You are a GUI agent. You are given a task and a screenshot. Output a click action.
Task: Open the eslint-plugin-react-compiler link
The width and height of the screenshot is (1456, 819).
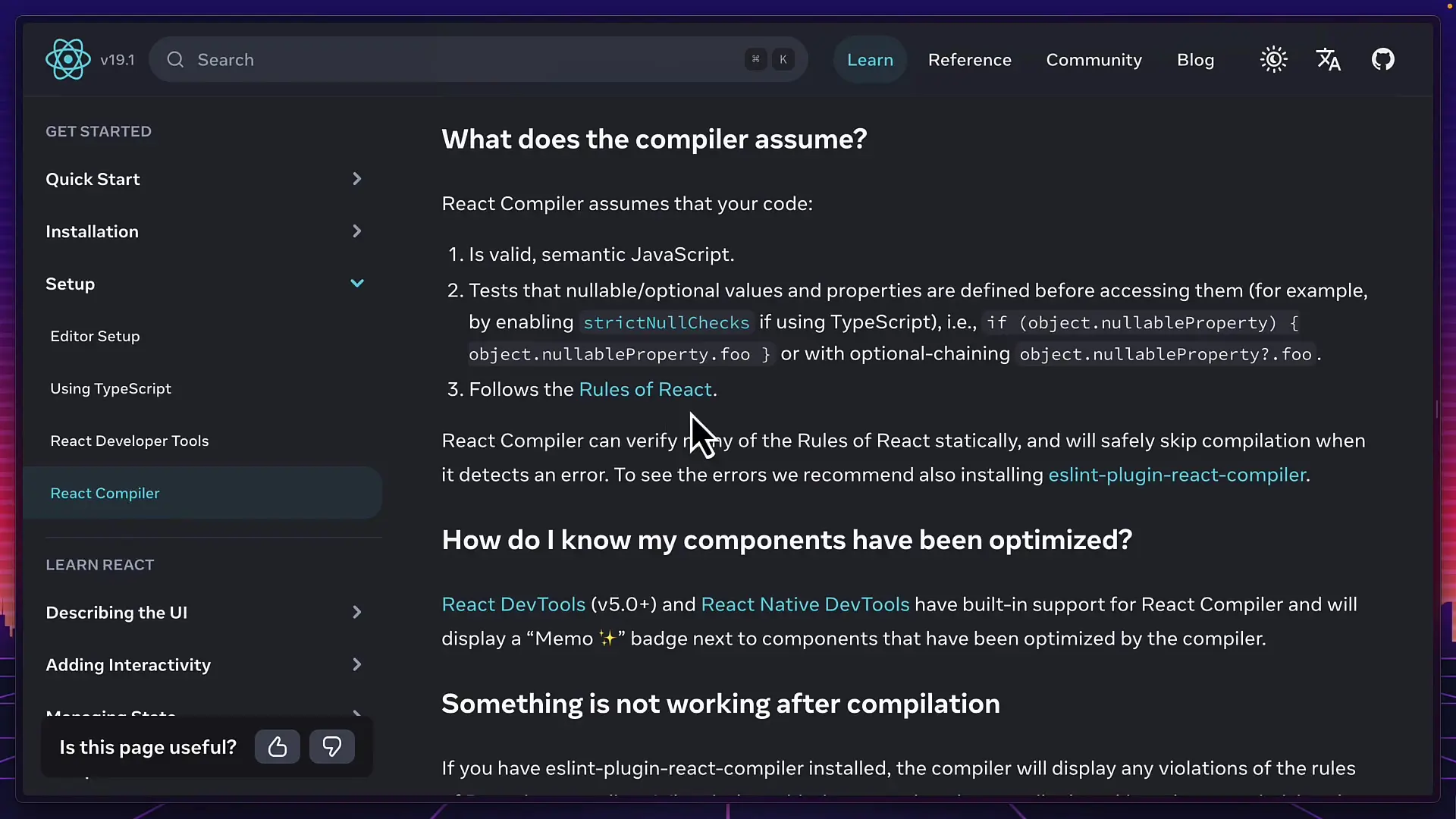point(1177,475)
